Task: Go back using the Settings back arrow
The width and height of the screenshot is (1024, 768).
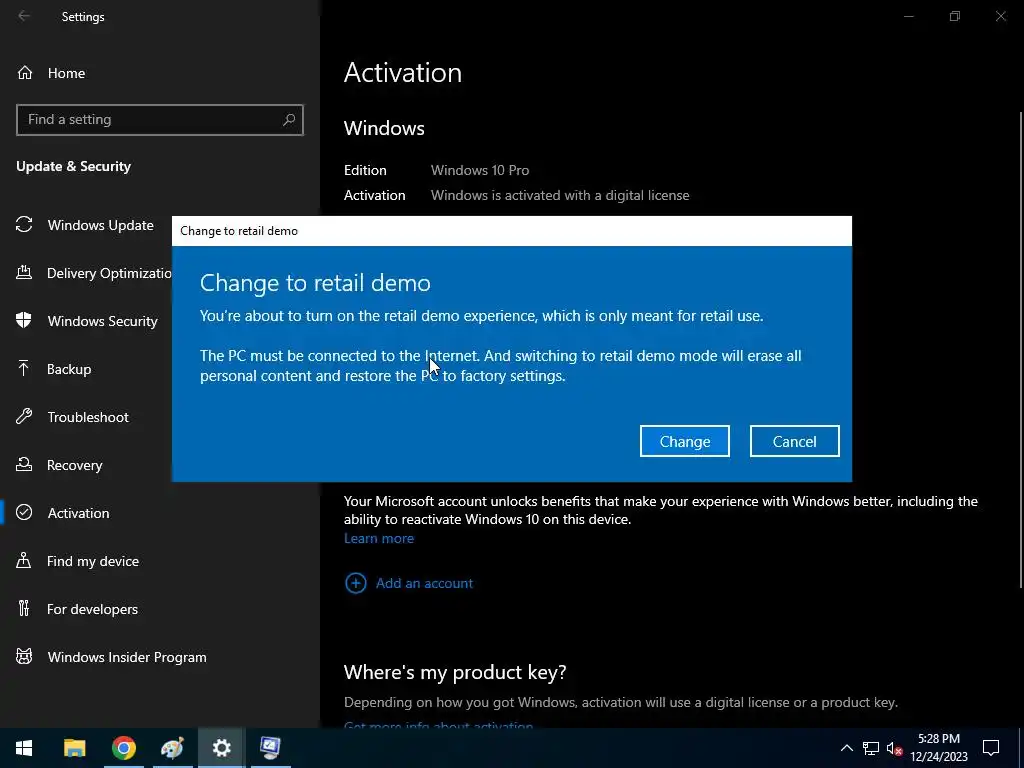Action: coord(24,16)
